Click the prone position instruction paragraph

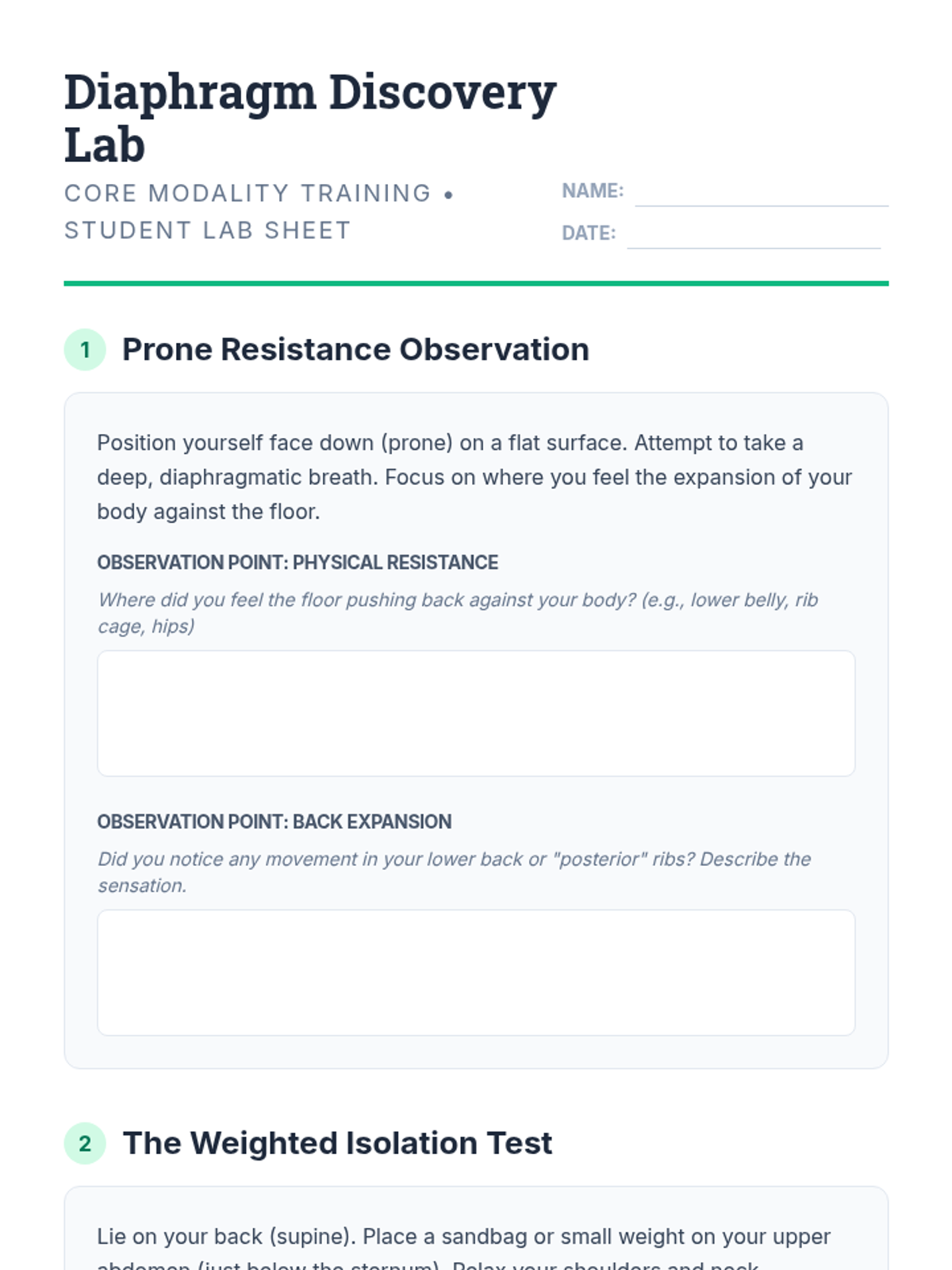click(474, 477)
